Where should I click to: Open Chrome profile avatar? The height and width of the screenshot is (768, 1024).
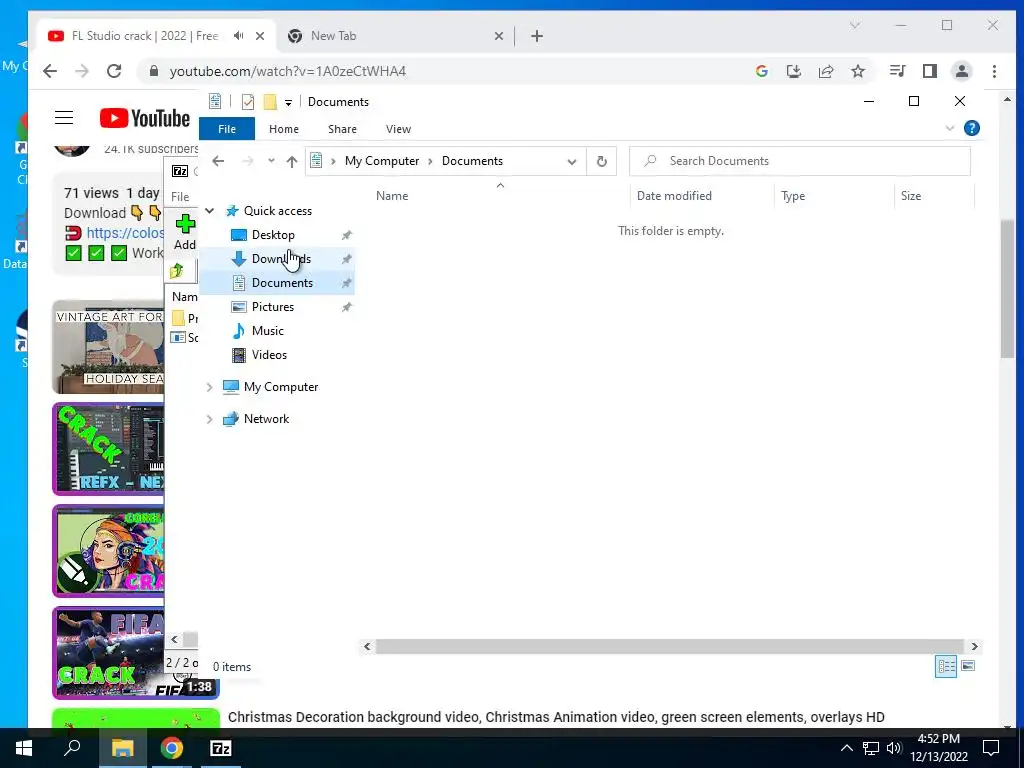pos(961,71)
